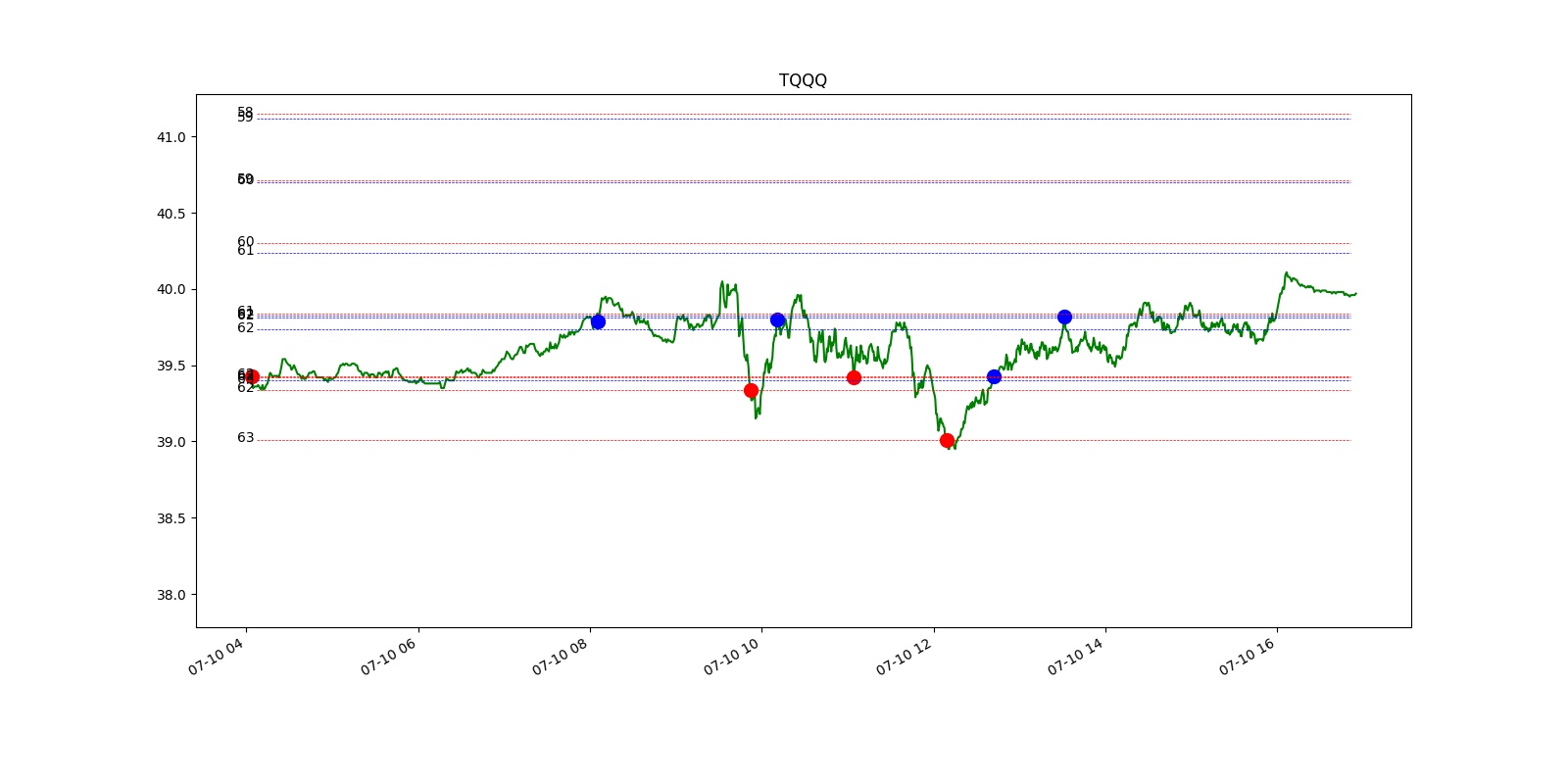Select the 38.5 y-axis tick label
Viewport: 1568px width, 784px height.
pyautogui.click(x=171, y=518)
